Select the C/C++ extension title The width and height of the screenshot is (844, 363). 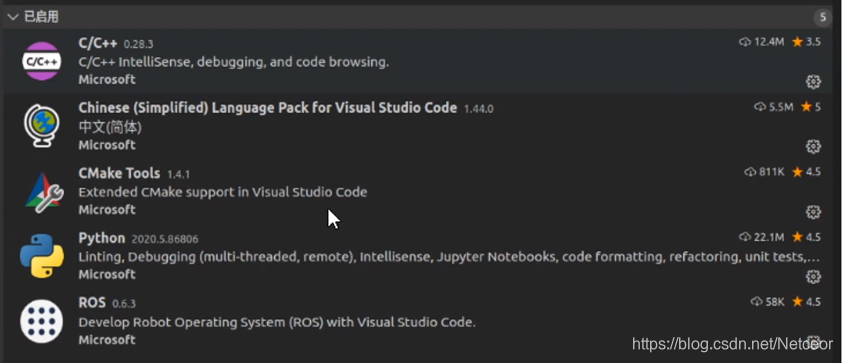[x=97, y=44]
